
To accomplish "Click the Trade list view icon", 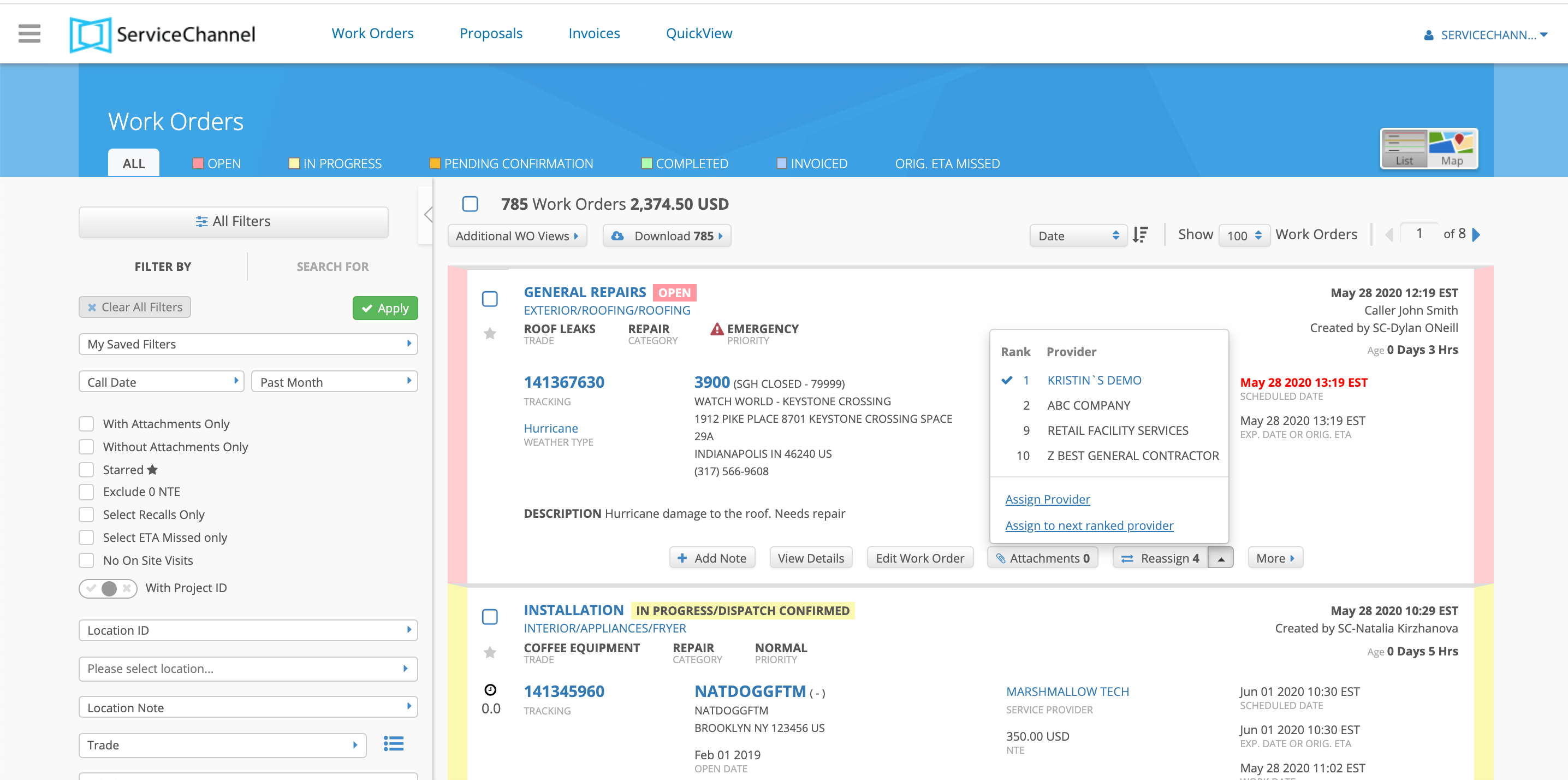I will coord(393,743).
